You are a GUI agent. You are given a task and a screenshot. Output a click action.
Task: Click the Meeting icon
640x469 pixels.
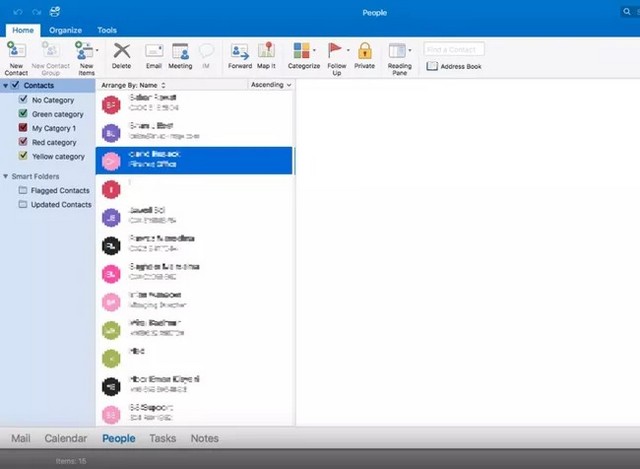[180, 52]
